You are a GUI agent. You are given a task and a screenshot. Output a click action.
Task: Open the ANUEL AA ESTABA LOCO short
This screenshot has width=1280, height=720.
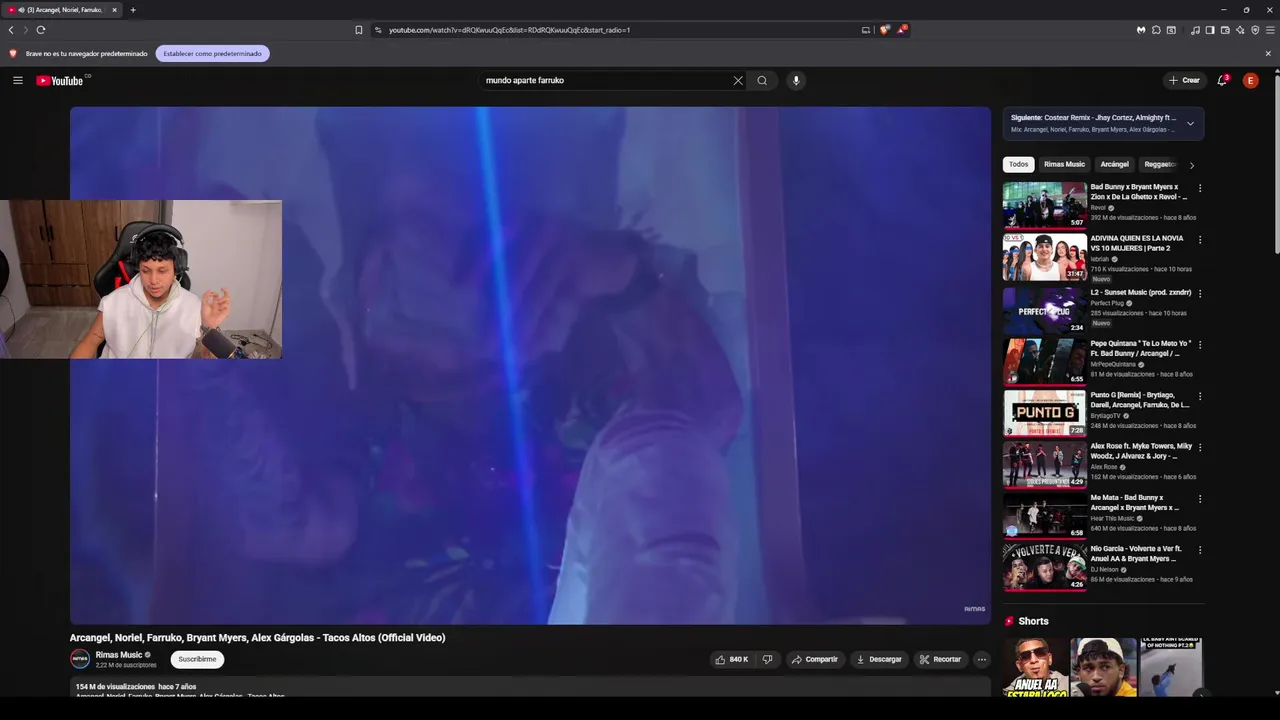click(x=1035, y=667)
